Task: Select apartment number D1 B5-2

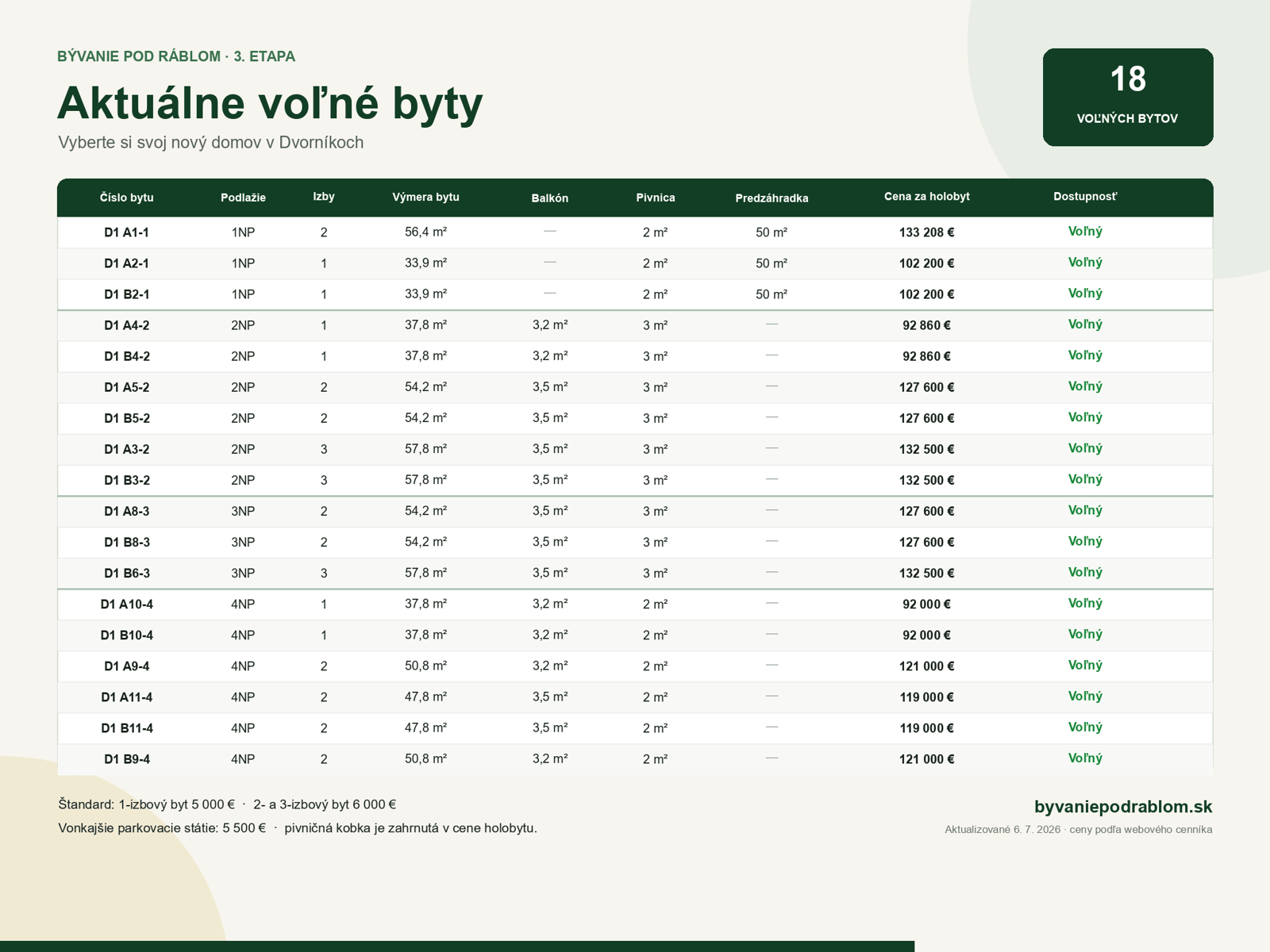Action: point(127,418)
